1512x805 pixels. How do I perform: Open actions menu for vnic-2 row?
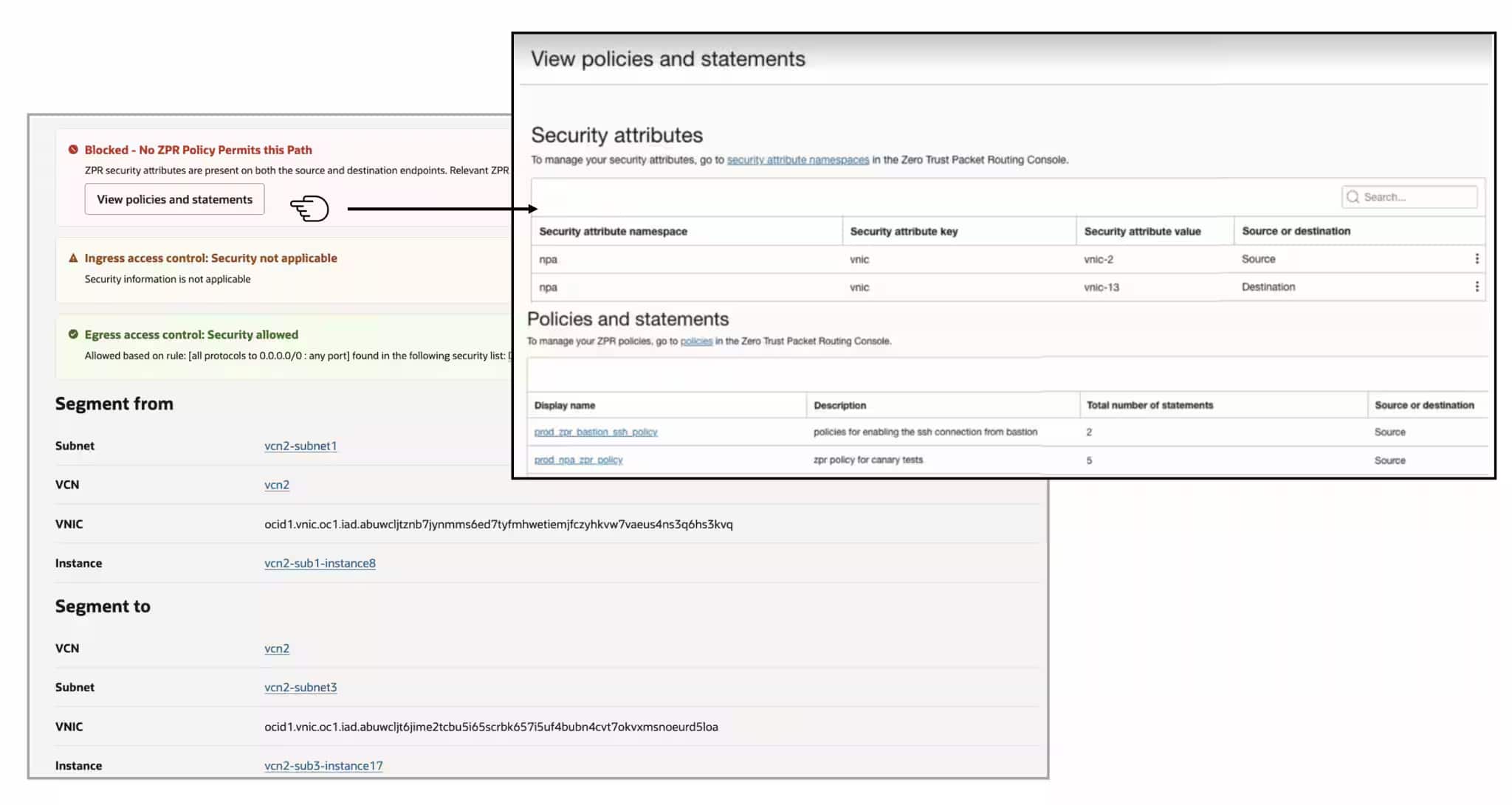point(1477,259)
